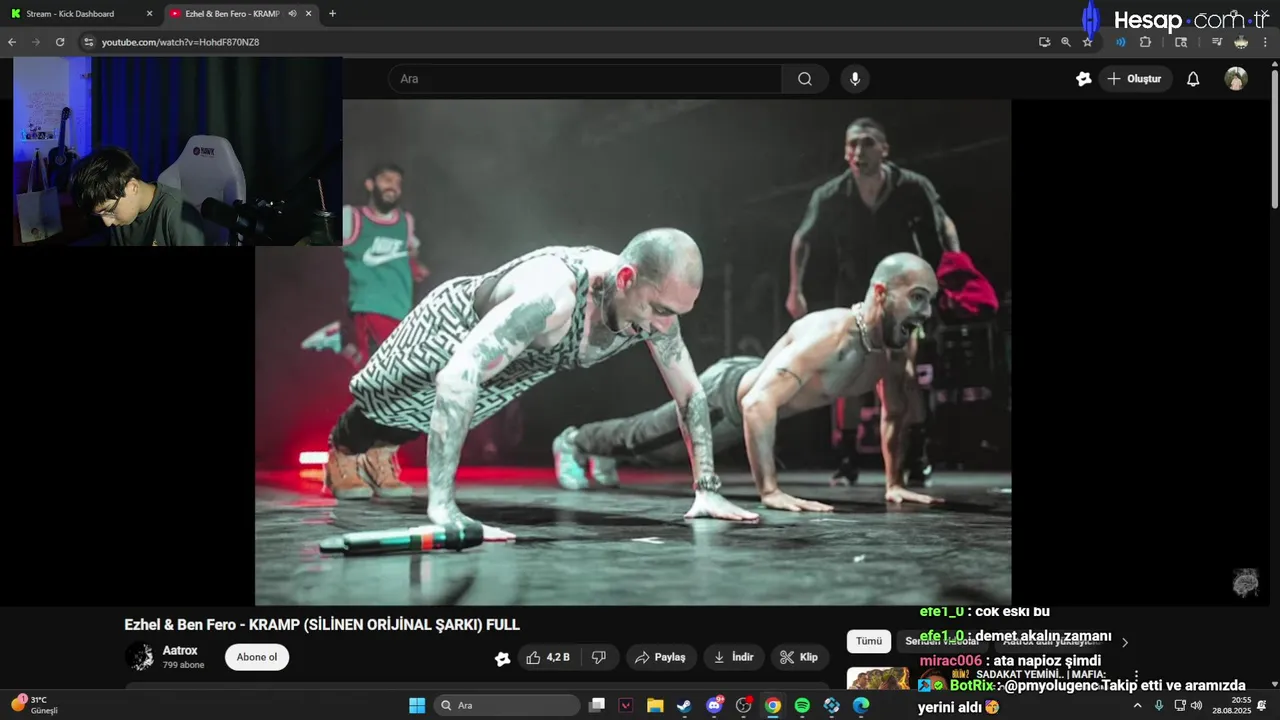Open the blue sound-wave extension icon
This screenshot has height=720, width=1280.
pyautogui.click(x=1121, y=42)
